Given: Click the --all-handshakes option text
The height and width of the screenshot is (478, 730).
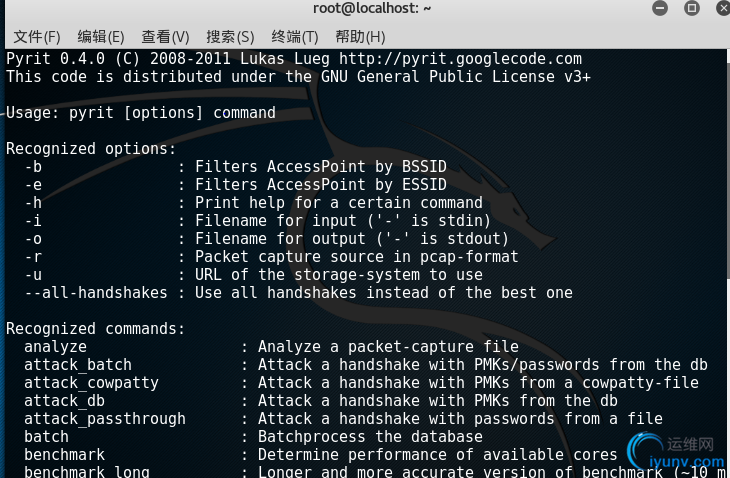Looking at the screenshot, I should (96, 293).
